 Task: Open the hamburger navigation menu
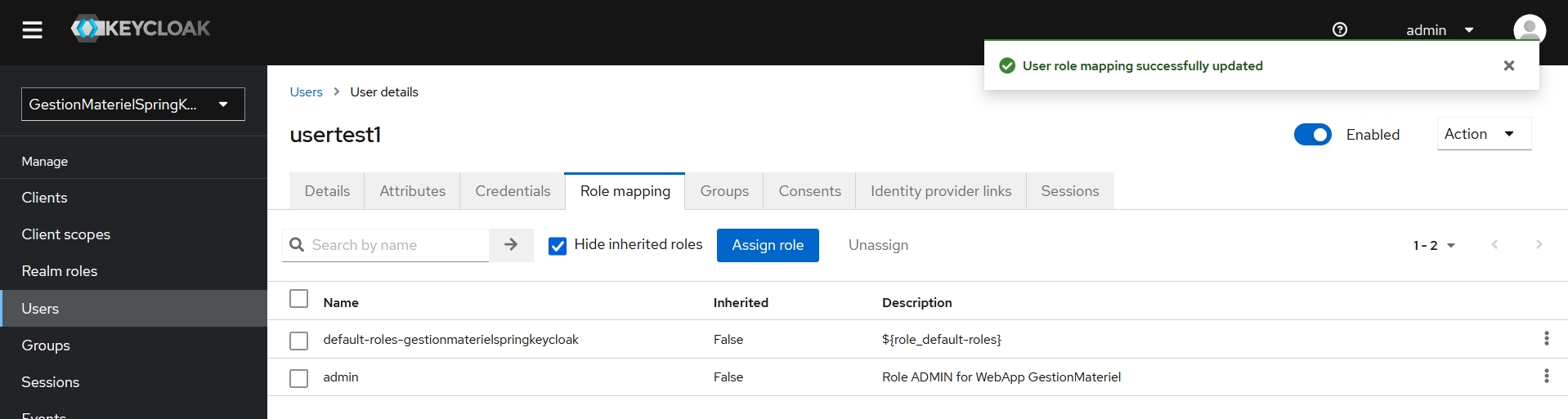(32, 30)
